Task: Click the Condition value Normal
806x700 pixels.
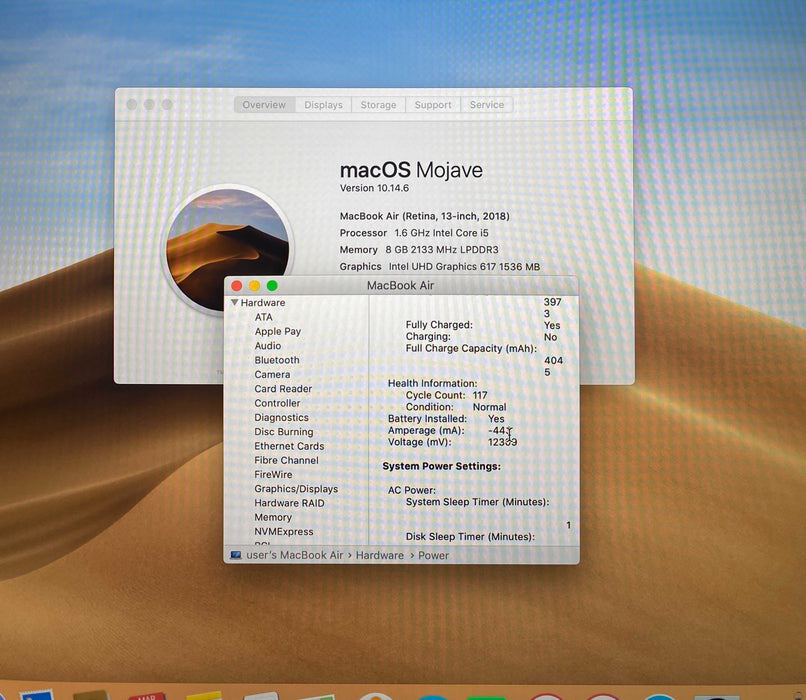Action: point(489,407)
